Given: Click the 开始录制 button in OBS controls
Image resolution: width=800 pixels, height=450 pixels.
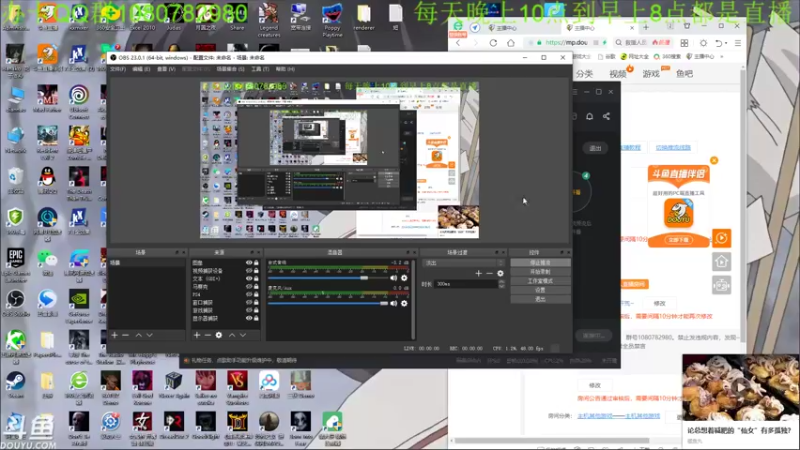Looking at the screenshot, I should (x=540, y=272).
